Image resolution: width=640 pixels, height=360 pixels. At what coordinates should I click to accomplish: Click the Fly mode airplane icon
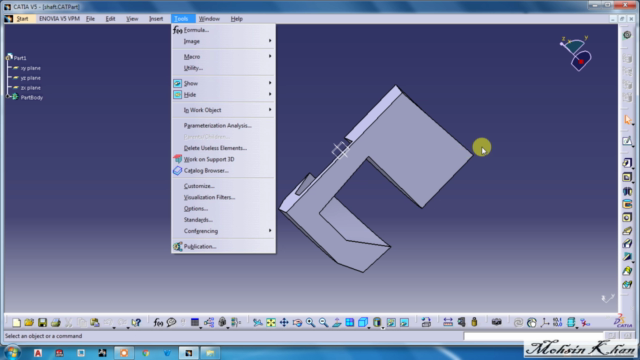click(x=258, y=322)
